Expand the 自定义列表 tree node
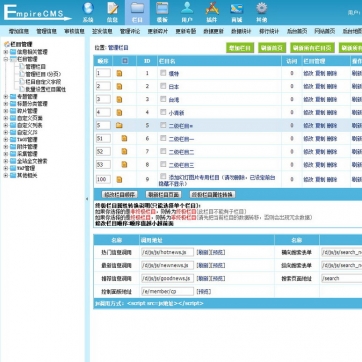362x362 pixels. [6, 125]
